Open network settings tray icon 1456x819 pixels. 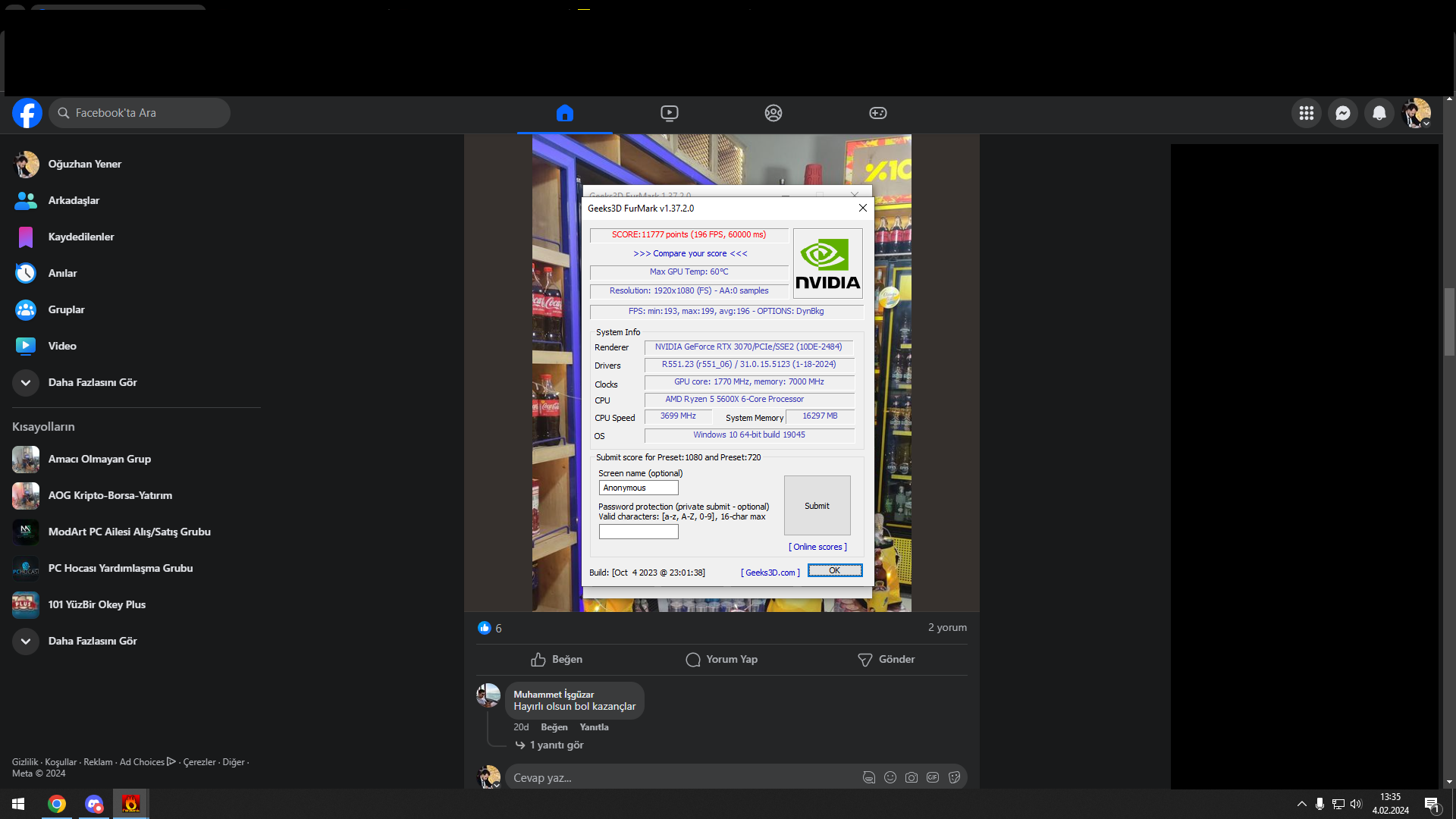tap(1338, 804)
